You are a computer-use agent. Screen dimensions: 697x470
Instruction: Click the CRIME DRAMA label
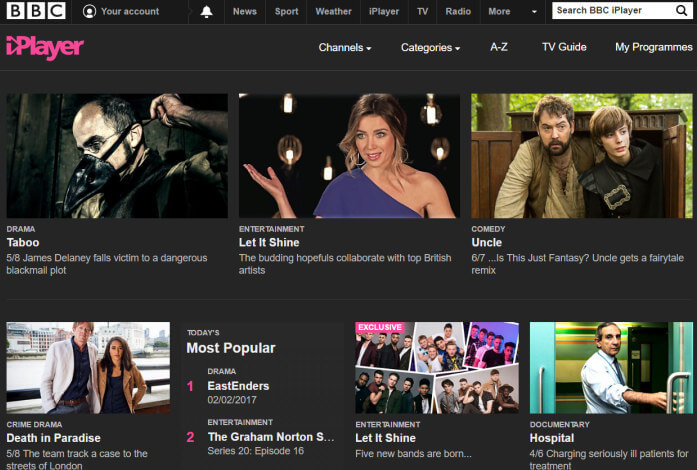tap(34, 425)
